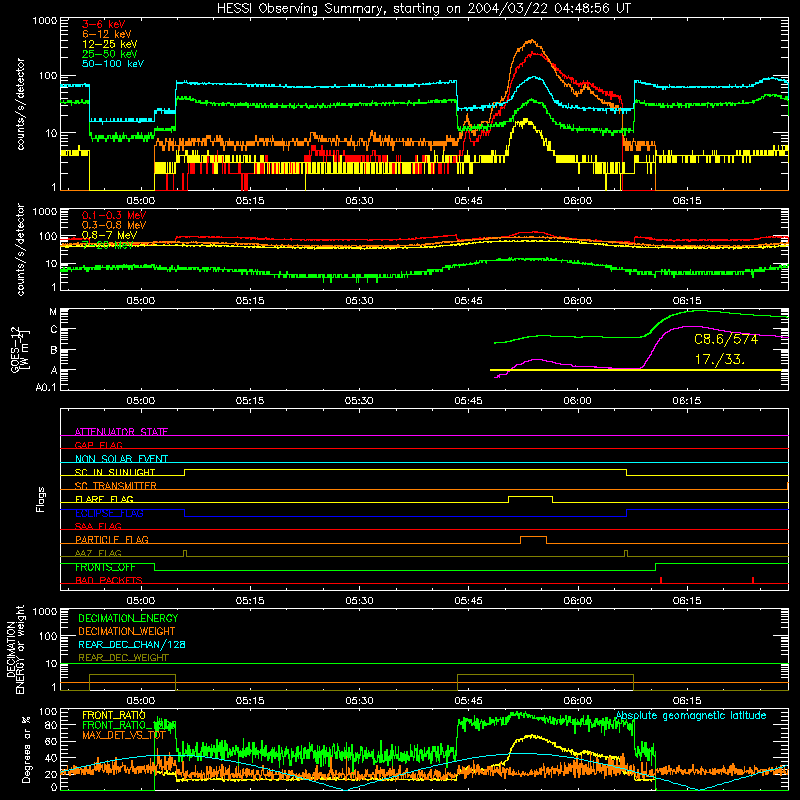Select the SC_IN_SUNLIGHT flag label
The width and height of the screenshot is (800, 800).
click(115, 472)
